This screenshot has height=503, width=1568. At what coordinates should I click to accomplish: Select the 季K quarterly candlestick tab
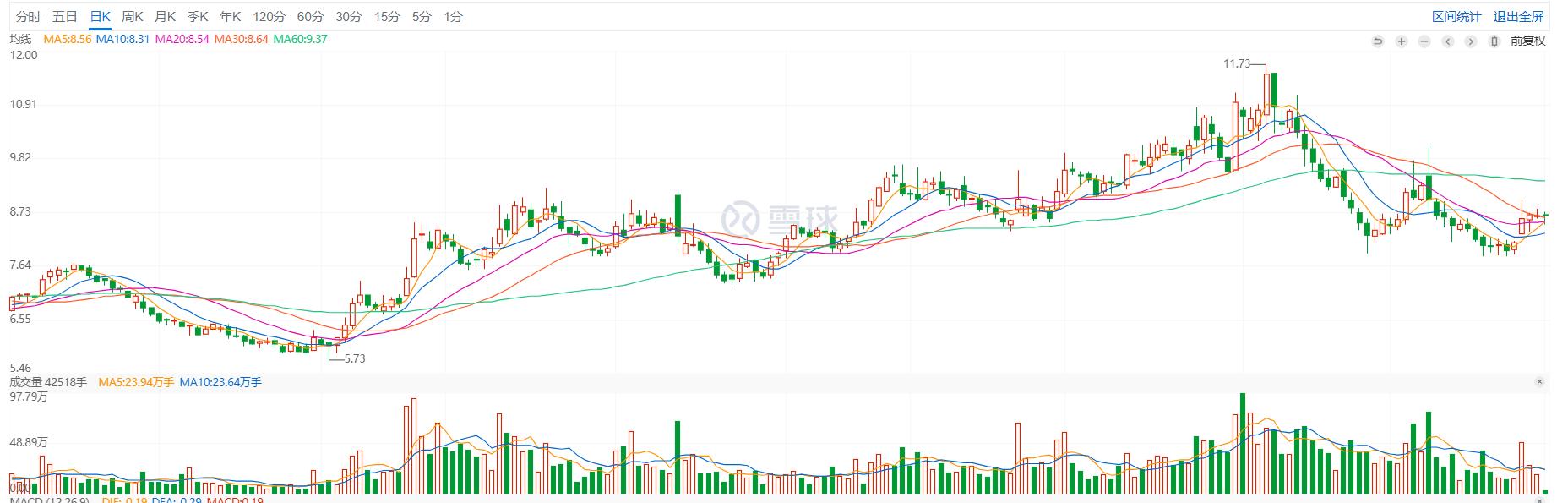(198, 17)
